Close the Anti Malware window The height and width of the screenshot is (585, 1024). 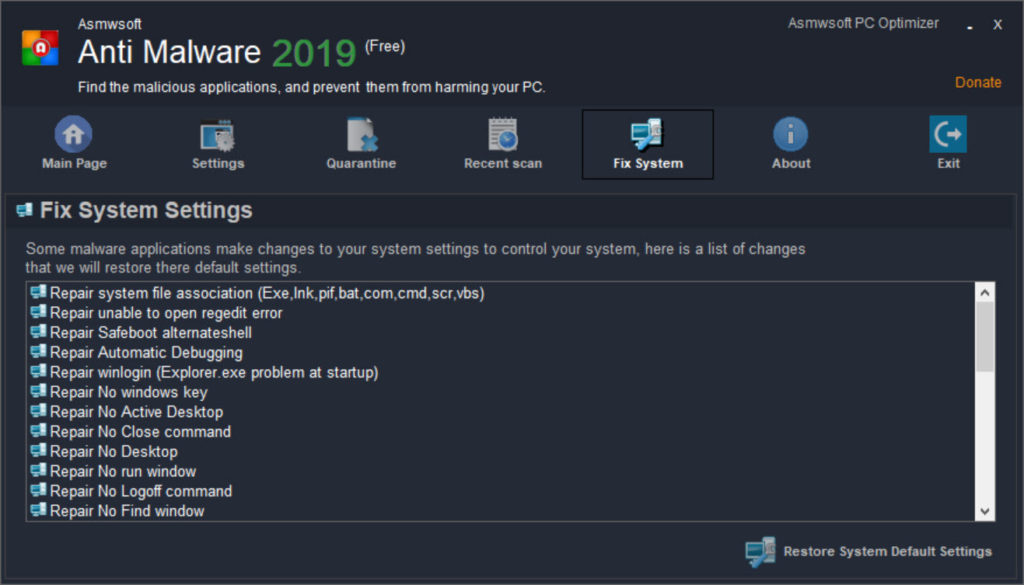click(997, 25)
